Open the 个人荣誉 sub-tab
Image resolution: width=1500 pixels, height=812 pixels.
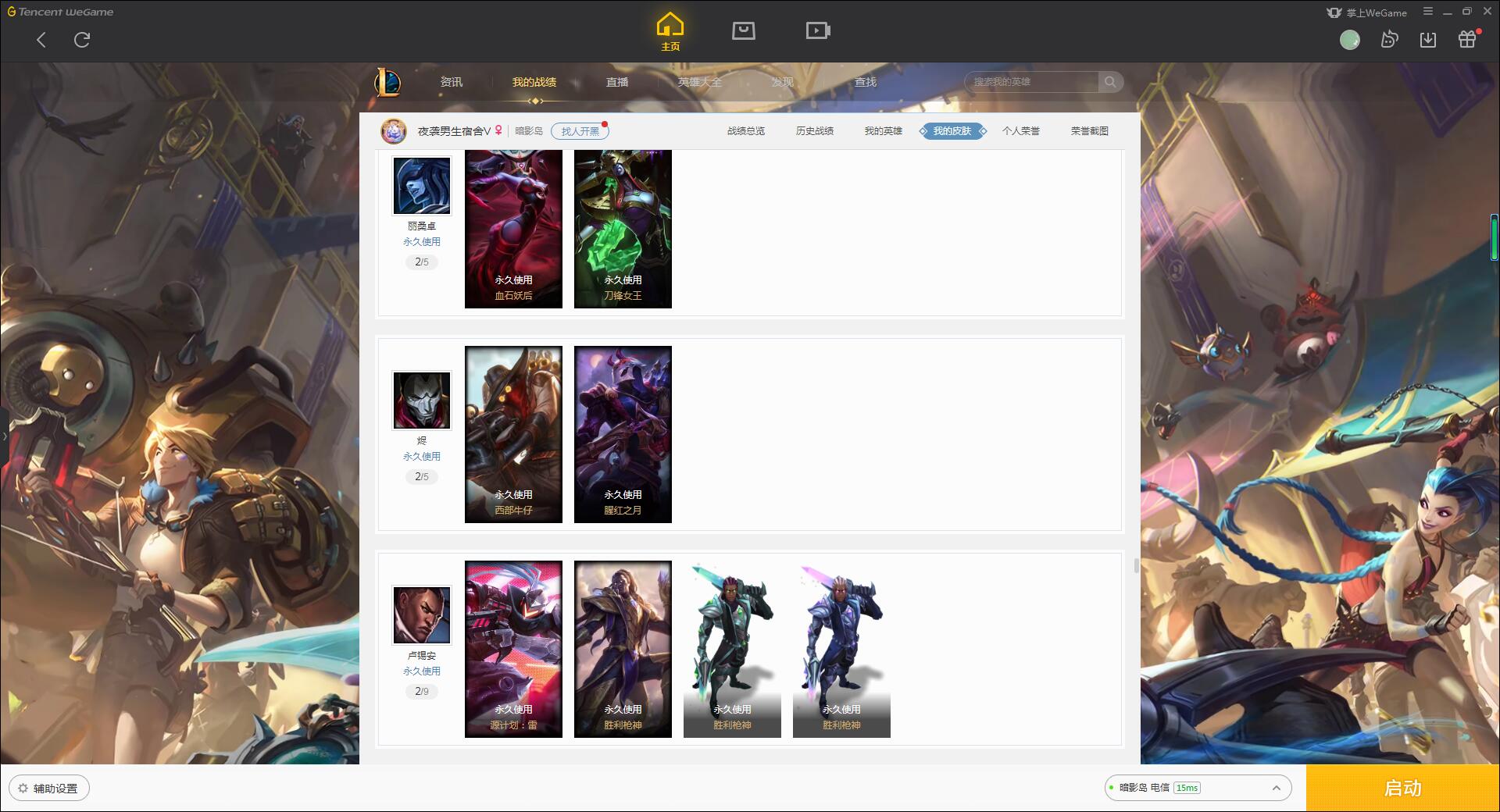coord(1021,131)
